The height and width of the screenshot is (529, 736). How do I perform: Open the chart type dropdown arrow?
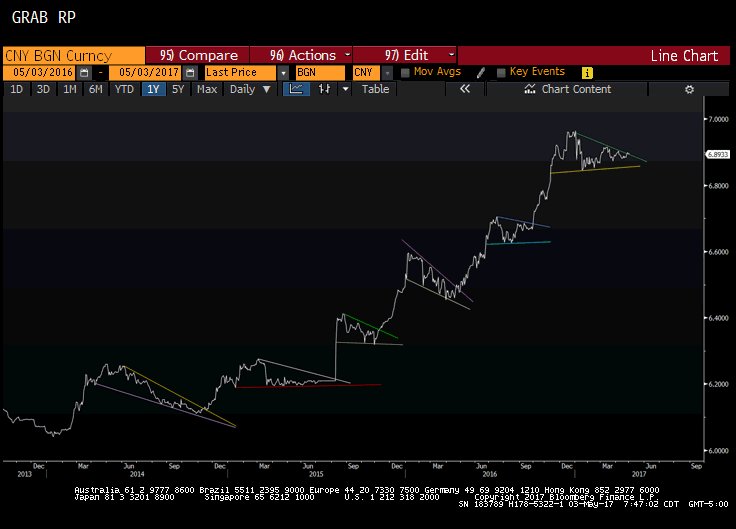[345, 89]
